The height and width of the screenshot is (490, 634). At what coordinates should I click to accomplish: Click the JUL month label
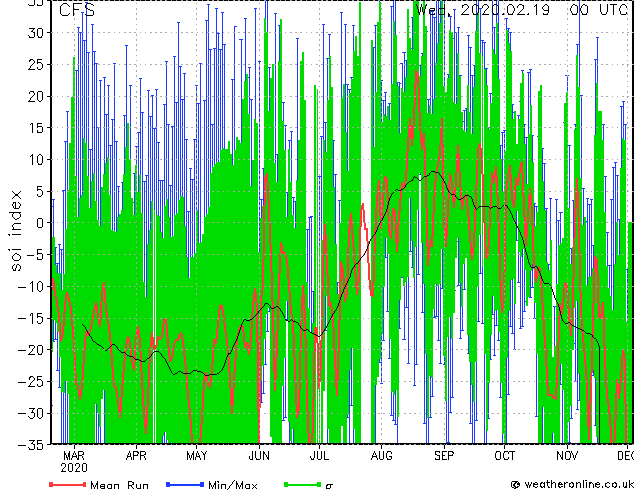click(319, 456)
